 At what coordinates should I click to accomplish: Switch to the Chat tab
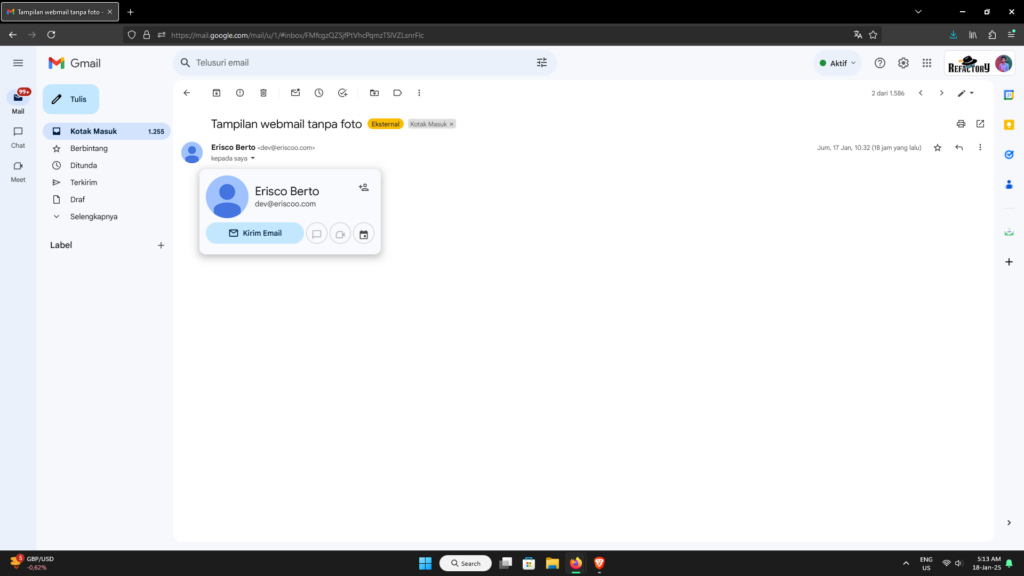18,137
